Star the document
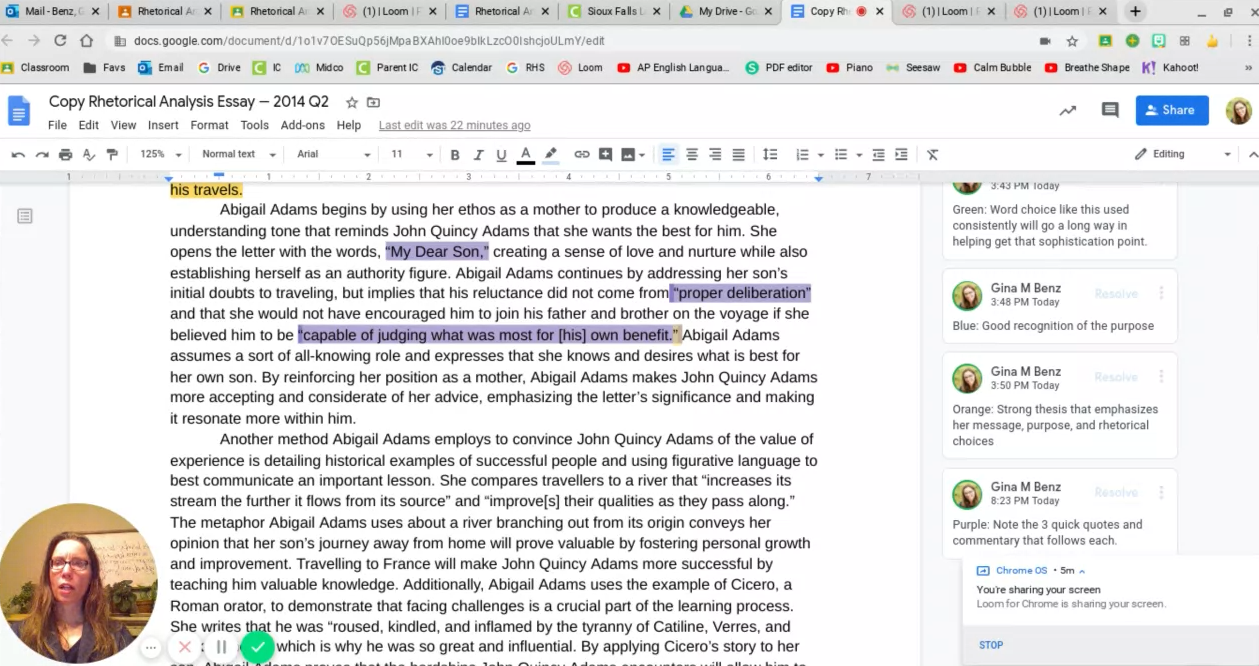Screen dimensions: 1259x666 (x=351, y=103)
